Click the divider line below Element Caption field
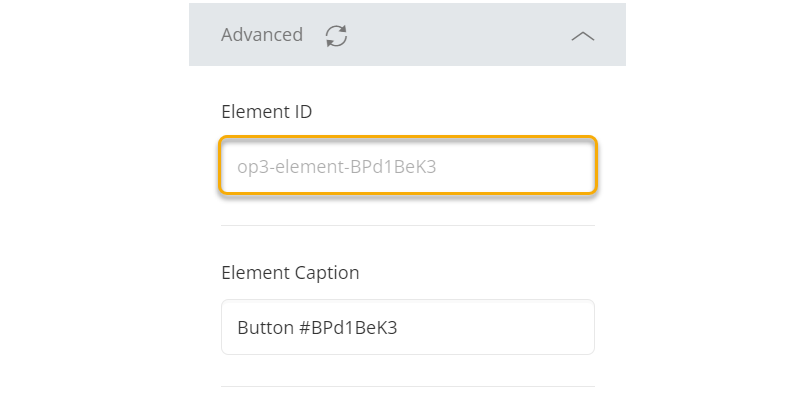Image resolution: width=809 pixels, height=411 pixels. pos(408,387)
